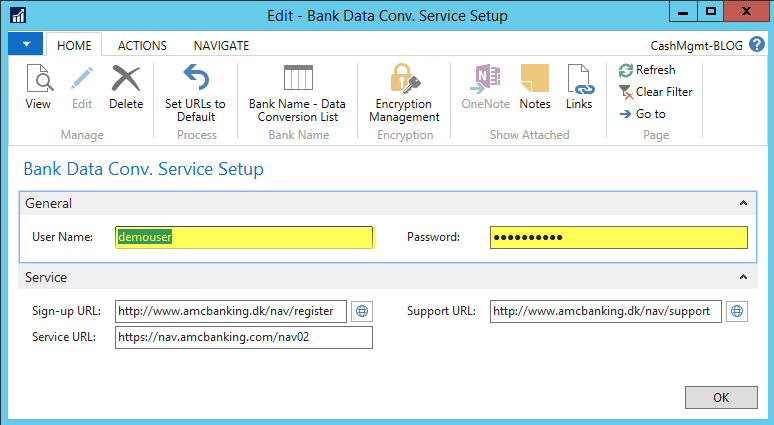
Task: Switch to the NAVIGATE ribbon tab
Action: coord(221,45)
